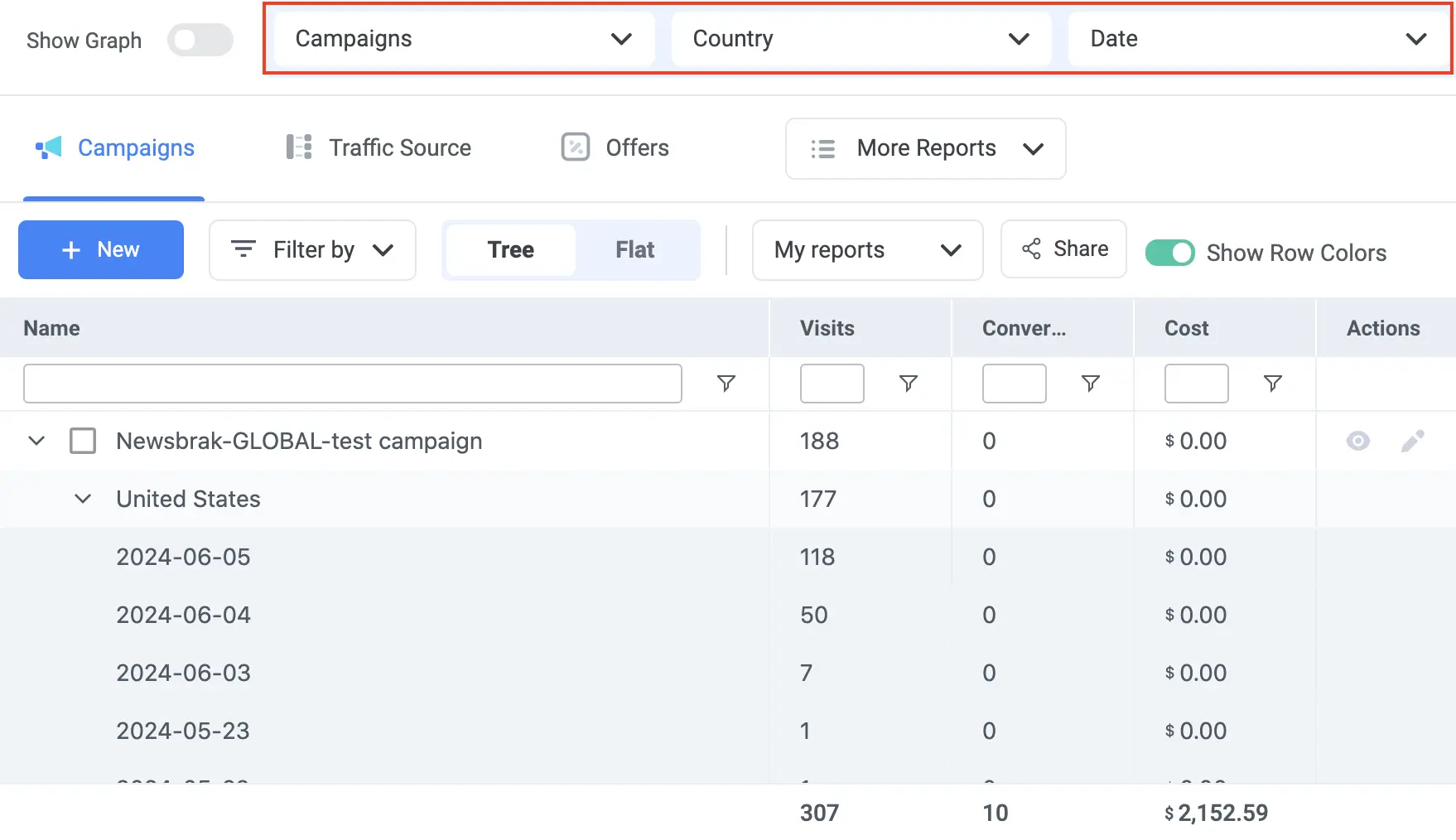Click the New button
The image size is (1456, 840).
pos(101,249)
